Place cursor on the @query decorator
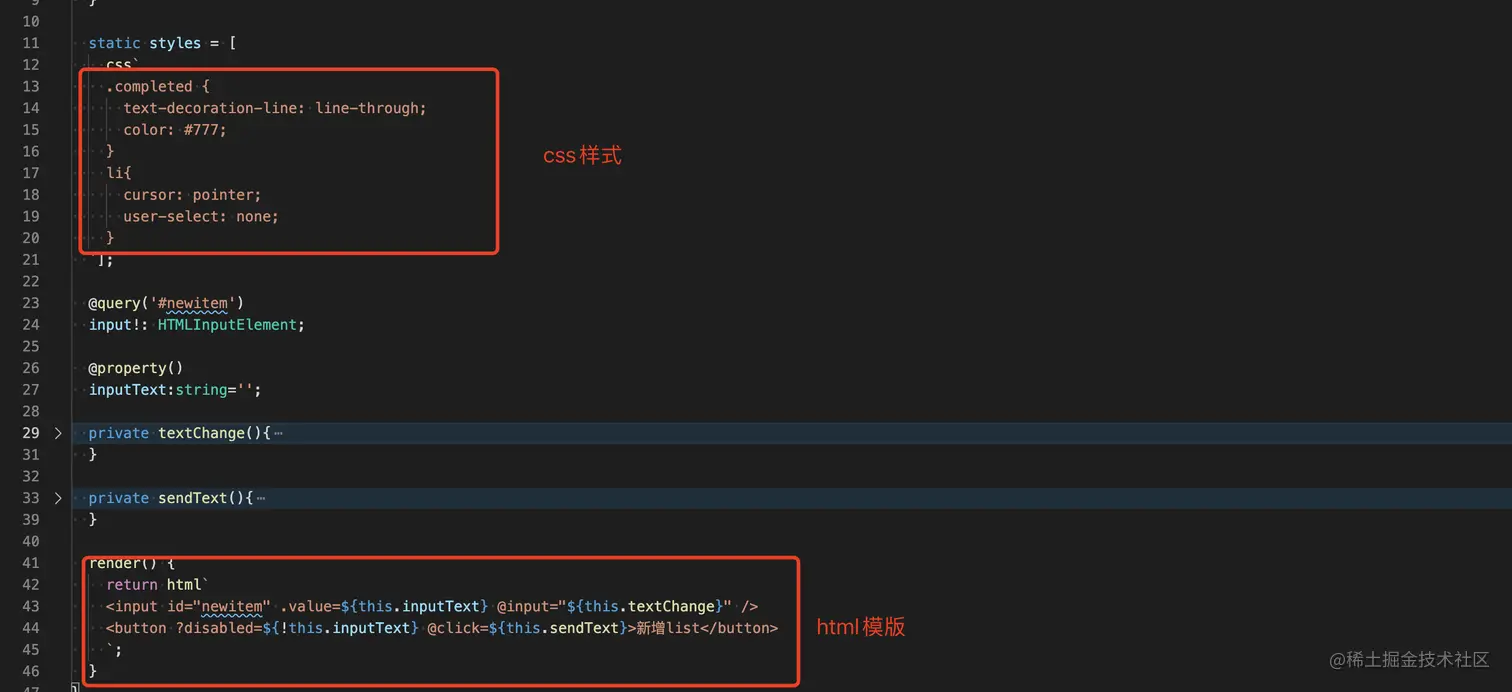Viewport: 1512px width, 692px height. click(x=115, y=303)
